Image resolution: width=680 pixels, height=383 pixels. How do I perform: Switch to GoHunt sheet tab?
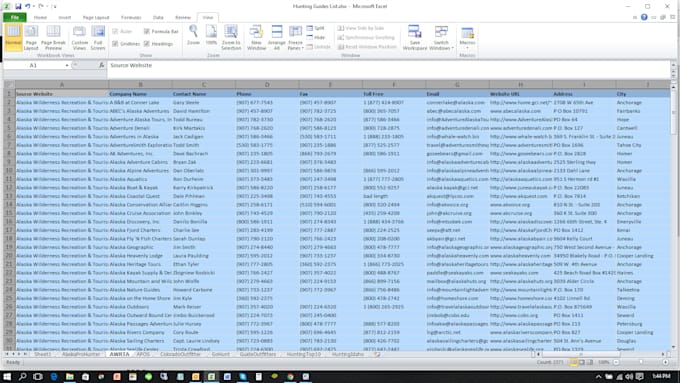click(x=220, y=354)
